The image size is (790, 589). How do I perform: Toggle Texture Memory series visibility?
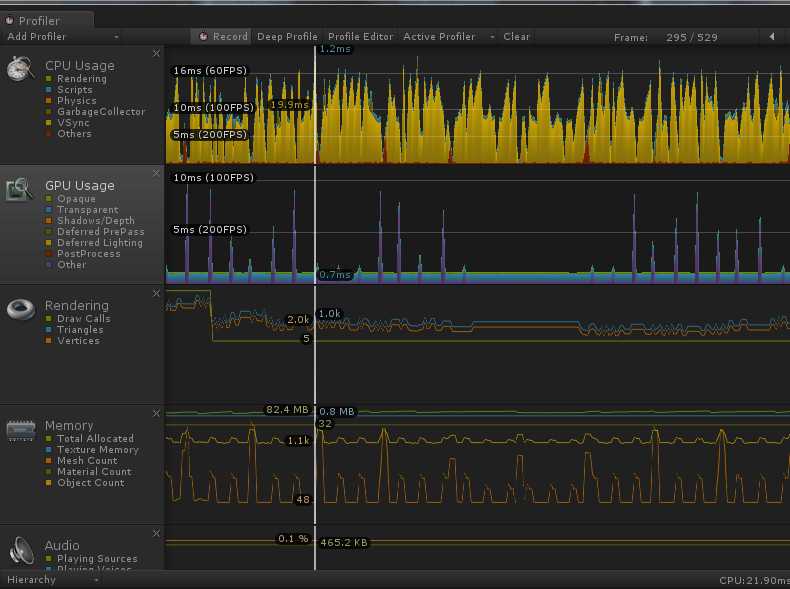click(49, 449)
